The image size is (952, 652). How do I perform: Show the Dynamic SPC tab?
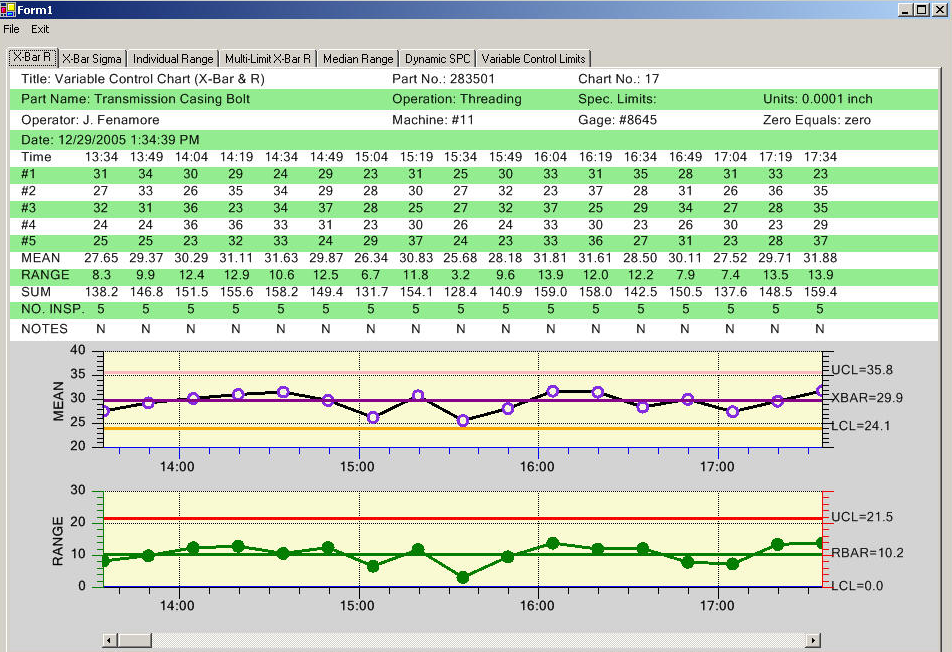[437, 59]
